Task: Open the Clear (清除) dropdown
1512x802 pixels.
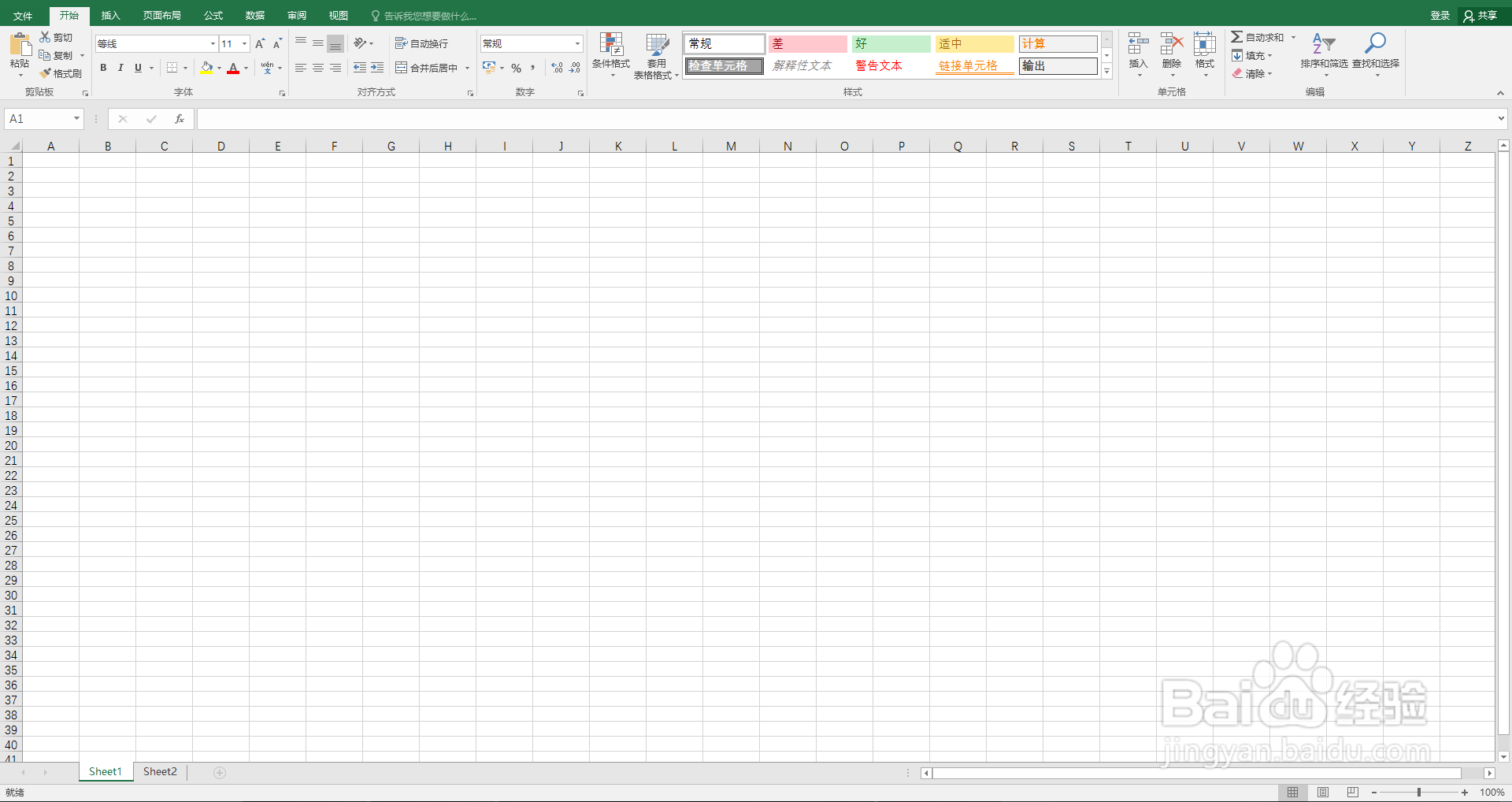Action: pos(1252,73)
